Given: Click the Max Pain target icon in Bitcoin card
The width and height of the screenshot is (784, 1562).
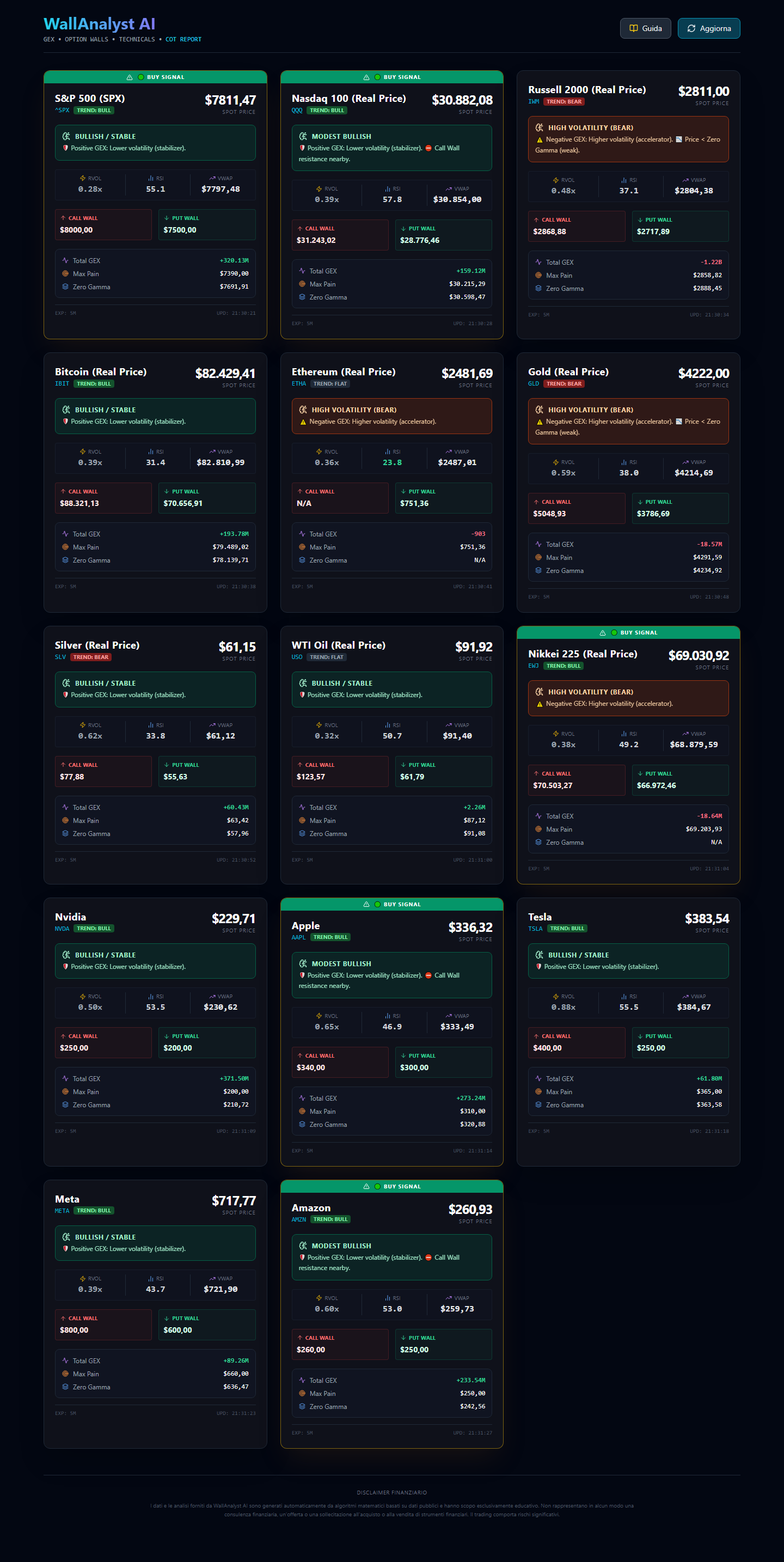Looking at the screenshot, I should click(65, 547).
